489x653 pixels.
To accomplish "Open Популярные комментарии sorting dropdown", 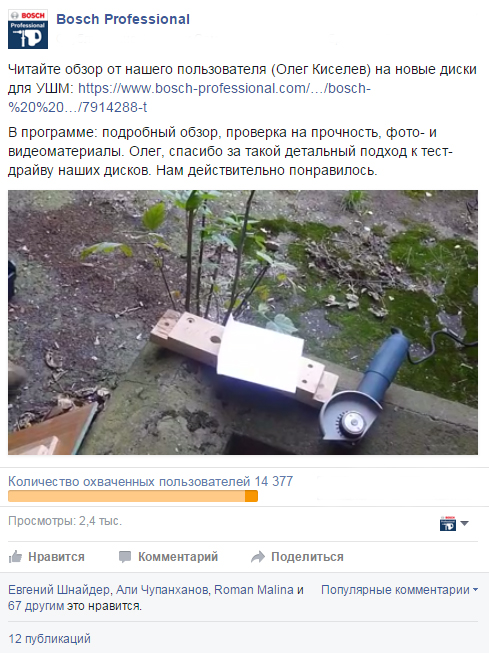I will pyautogui.click(x=399, y=590).
